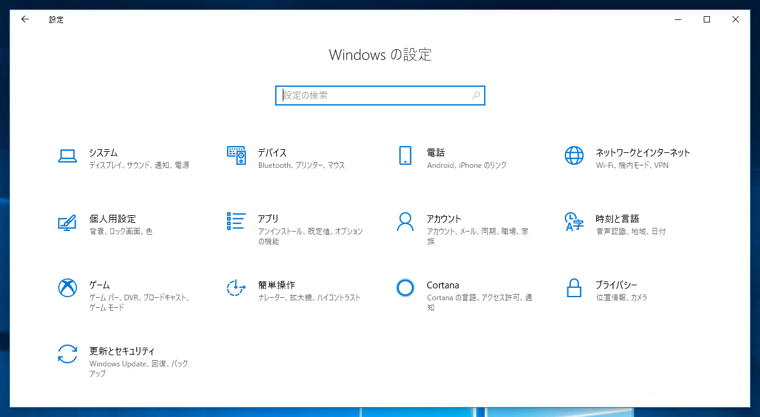Click the 'ディスプレイ、サウンド、通知、電源' description
Viewport: 760px width, 417px height.
tap(139, 165)
